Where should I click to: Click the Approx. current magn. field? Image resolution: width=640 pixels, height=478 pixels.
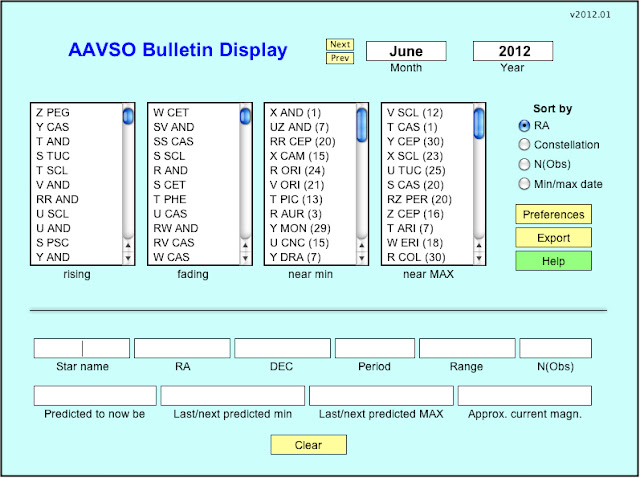pos(524,396)
